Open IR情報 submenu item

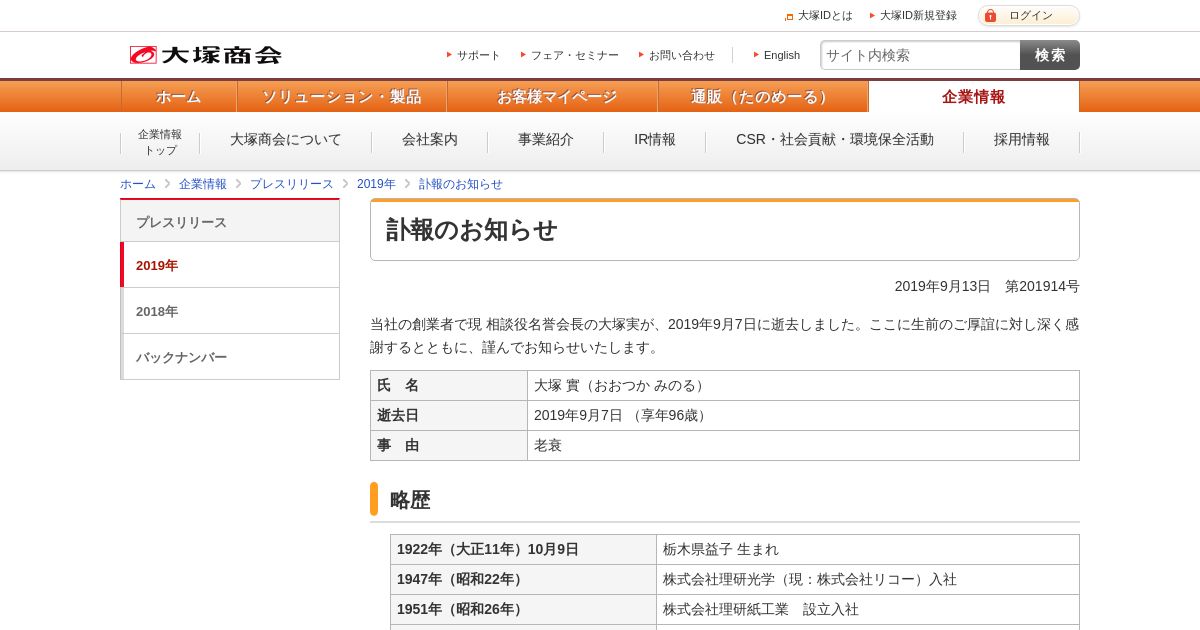pyautogui.click(x=655, y=140)
